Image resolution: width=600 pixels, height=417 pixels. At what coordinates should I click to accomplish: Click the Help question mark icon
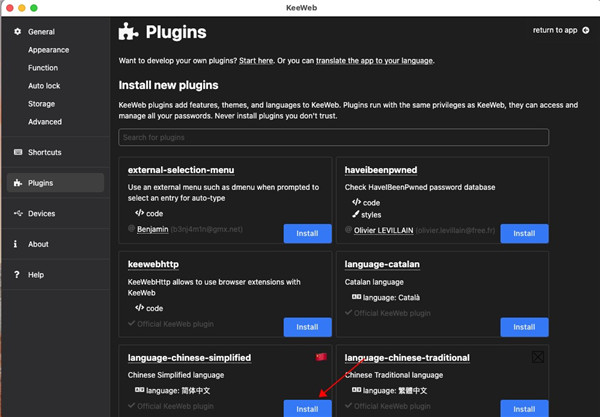(17, 274)
